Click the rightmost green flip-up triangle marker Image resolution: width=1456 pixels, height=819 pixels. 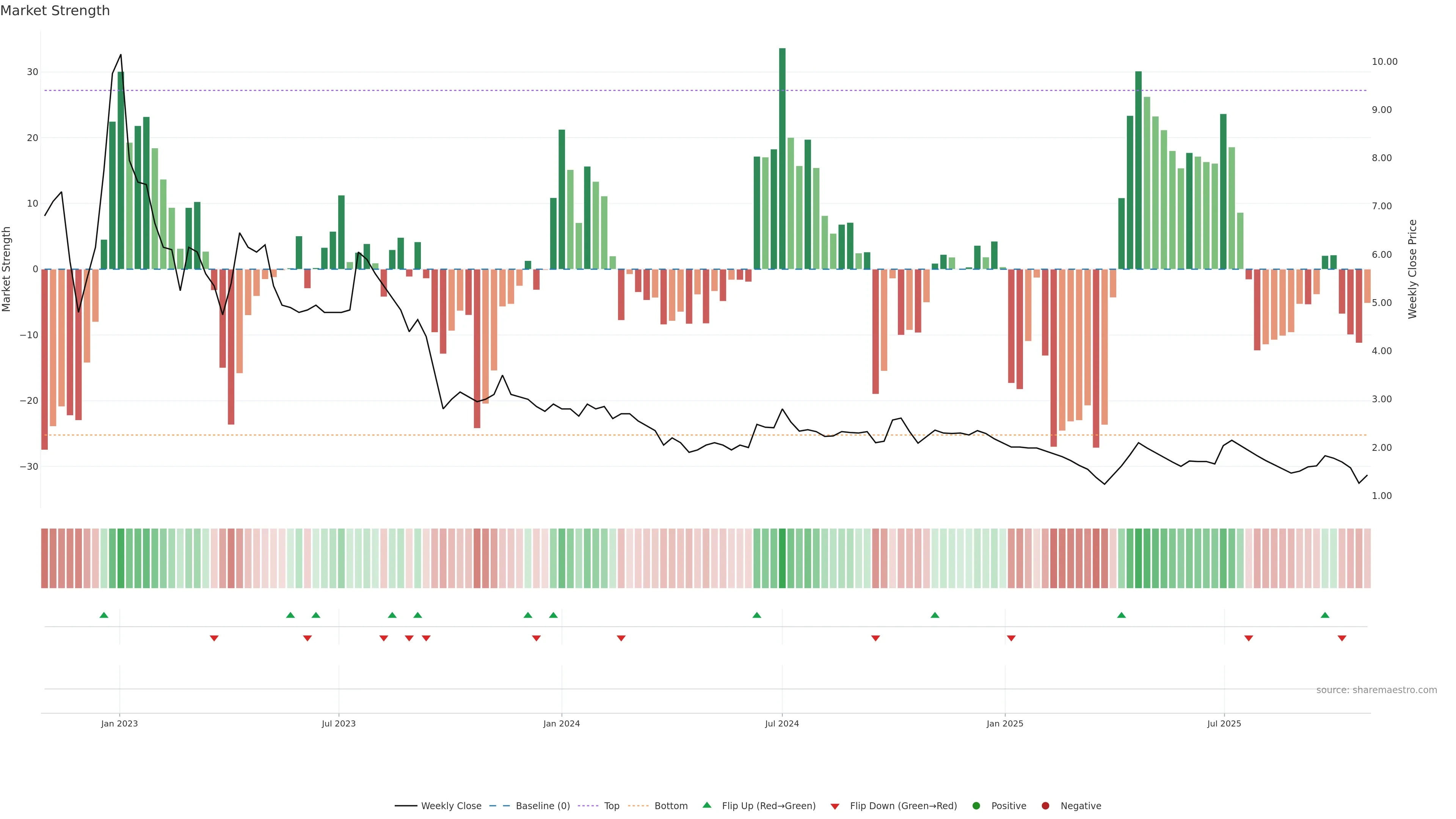point(1325,615)
